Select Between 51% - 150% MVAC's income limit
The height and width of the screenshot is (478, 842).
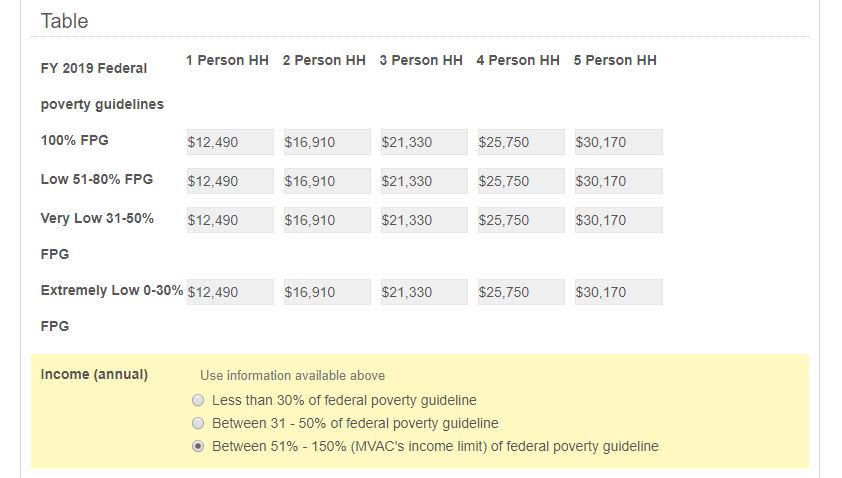click(198, 446)
